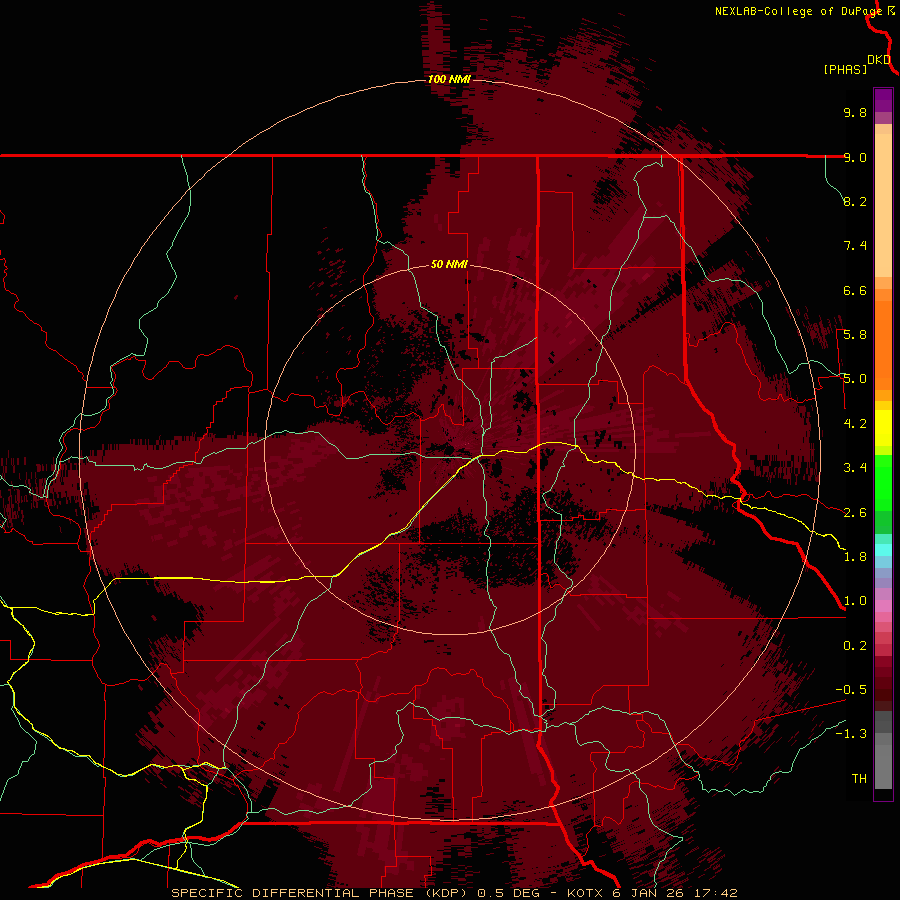The height and width of the screenshot is (900, 900).
Task: Click the purple top segment of color bar
Action: [x=883, y=100]
